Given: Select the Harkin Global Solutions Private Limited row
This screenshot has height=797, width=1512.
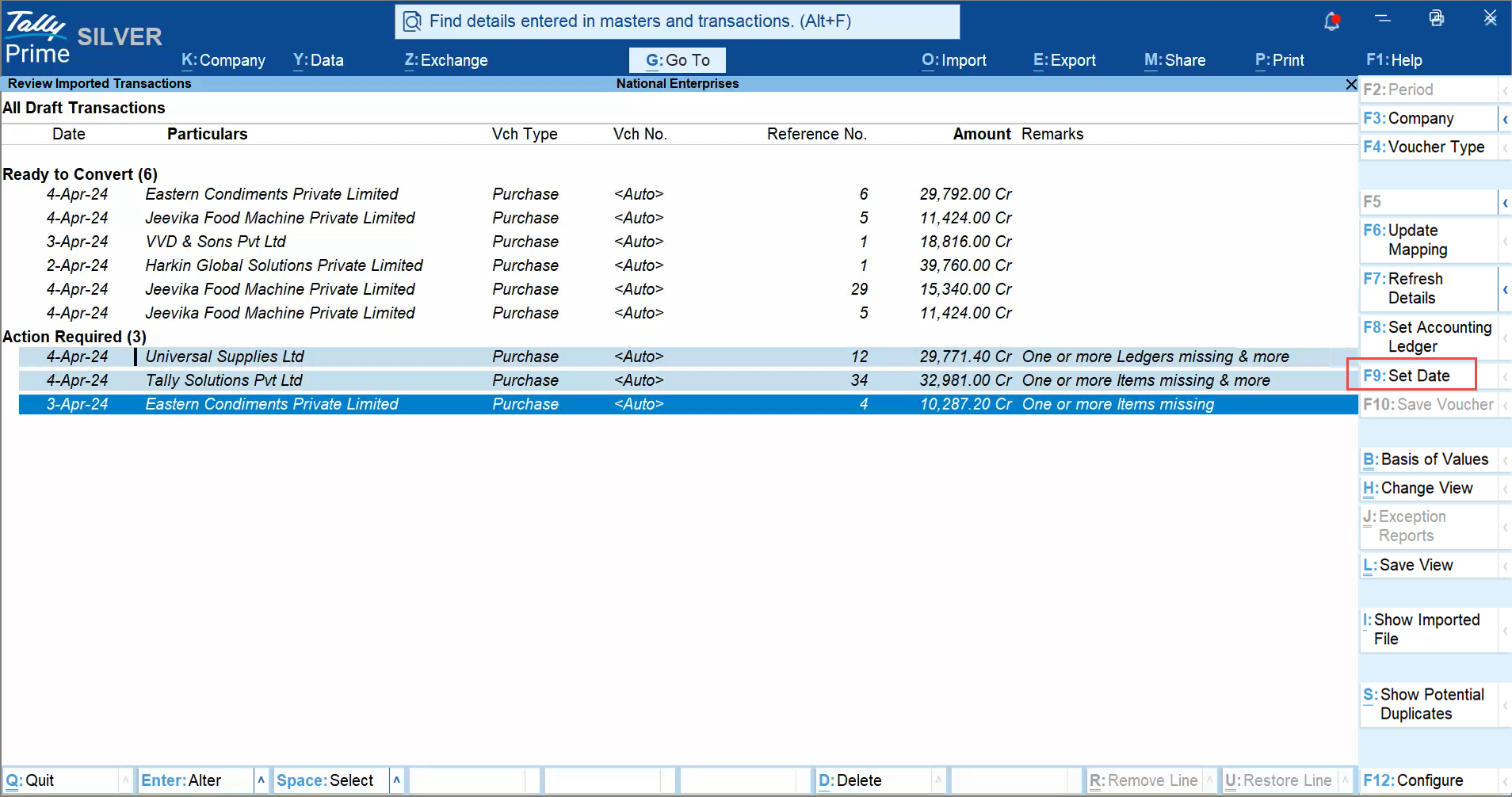Looking at the screenshot, I should point(688,265).
